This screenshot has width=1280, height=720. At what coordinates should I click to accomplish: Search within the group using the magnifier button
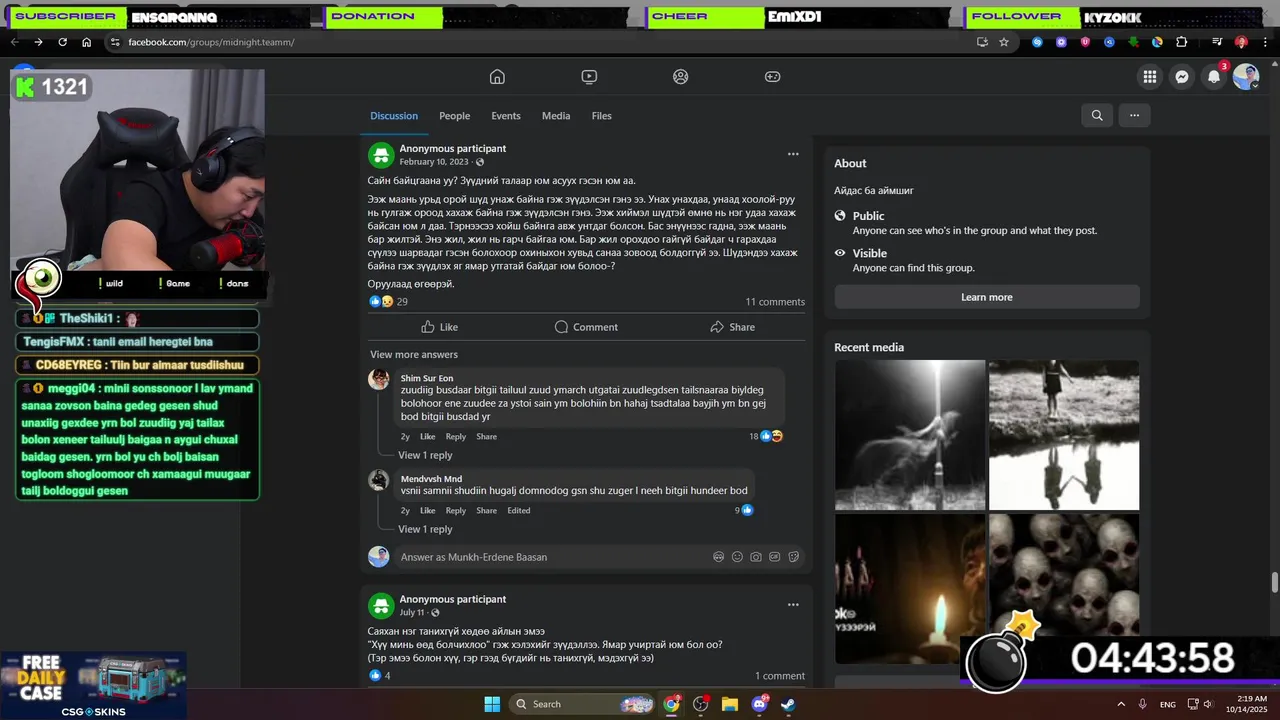[1097, 115]
